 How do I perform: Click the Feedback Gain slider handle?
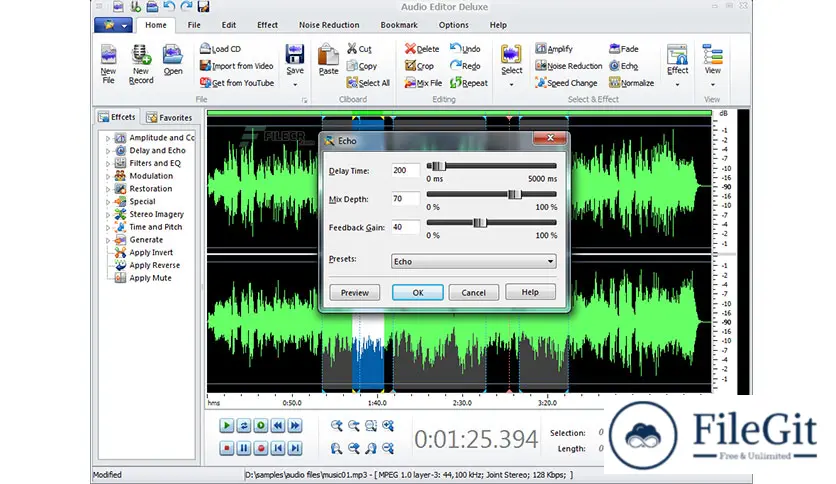(x=479, y=223)
